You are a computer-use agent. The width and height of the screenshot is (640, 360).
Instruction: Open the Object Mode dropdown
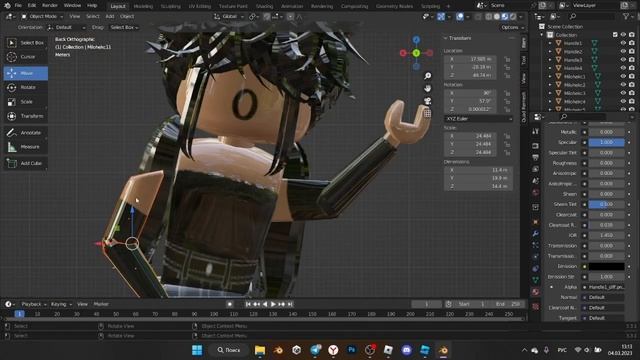click(42, 16)
